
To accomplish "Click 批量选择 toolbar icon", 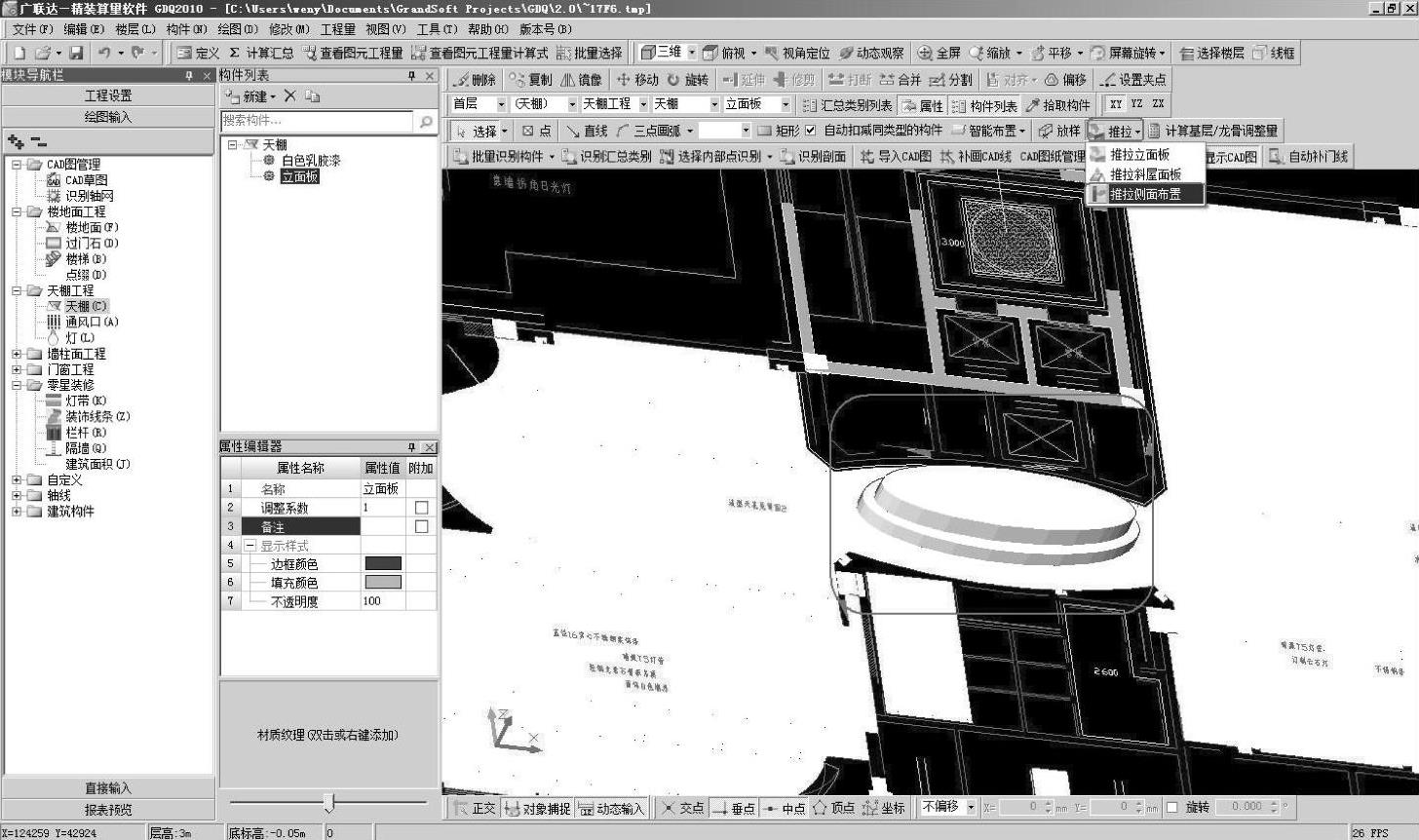I will pyautogui.click(x=589, y=53).
